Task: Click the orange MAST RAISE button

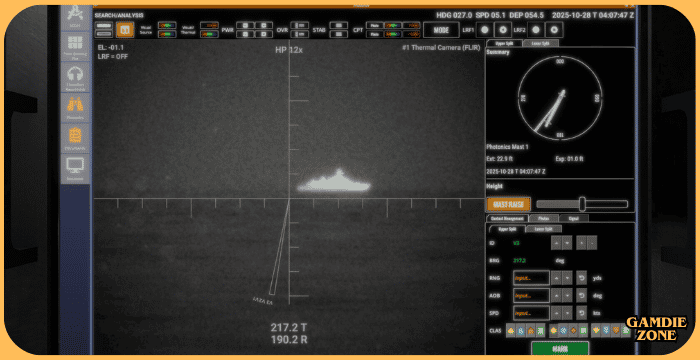Action: pos(509,204)
